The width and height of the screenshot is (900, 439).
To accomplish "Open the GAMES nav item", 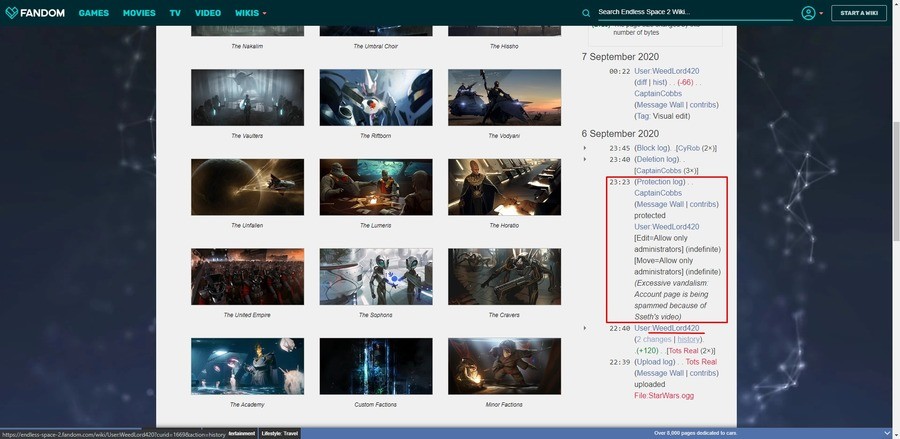I will [94, 13].
